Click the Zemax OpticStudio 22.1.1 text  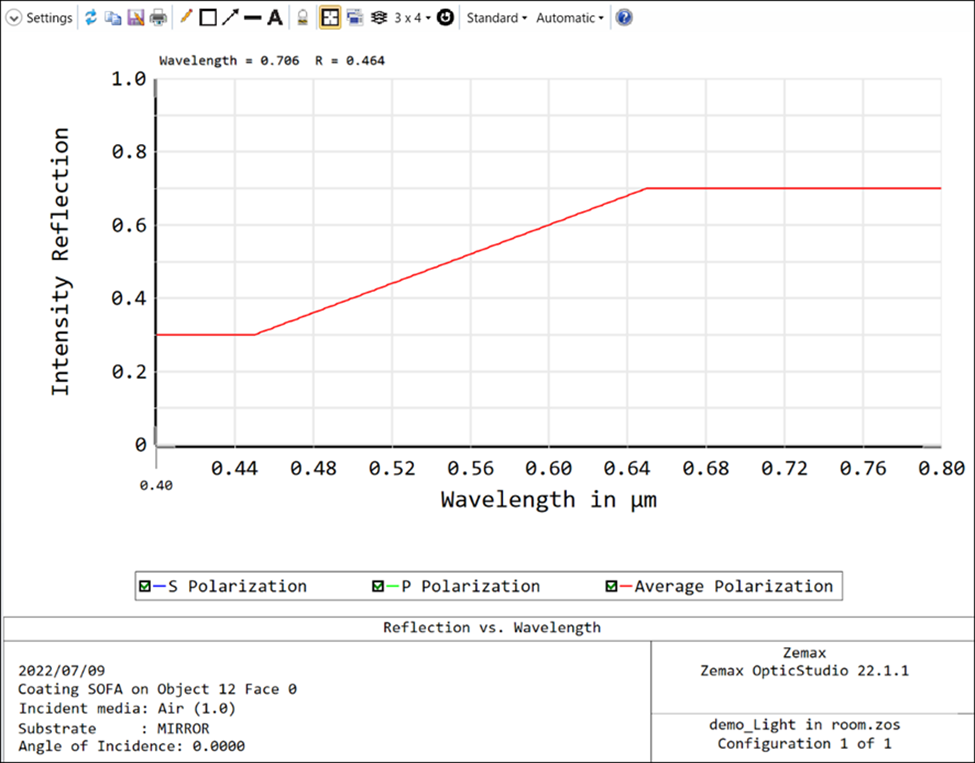(805, 670)
